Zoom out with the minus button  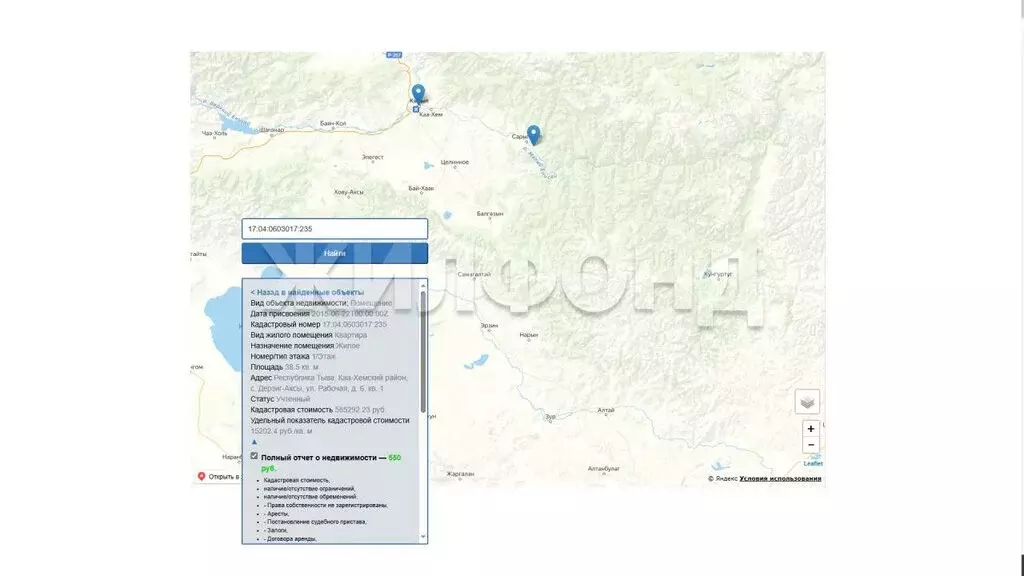click(810, 445)
